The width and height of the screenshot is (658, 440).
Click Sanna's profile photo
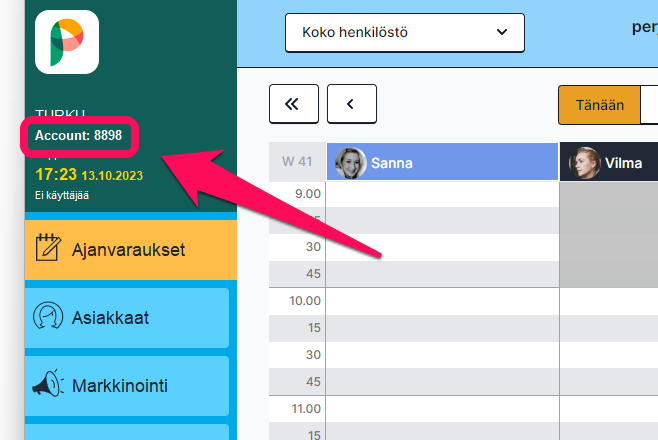click(x=351, y=162)
